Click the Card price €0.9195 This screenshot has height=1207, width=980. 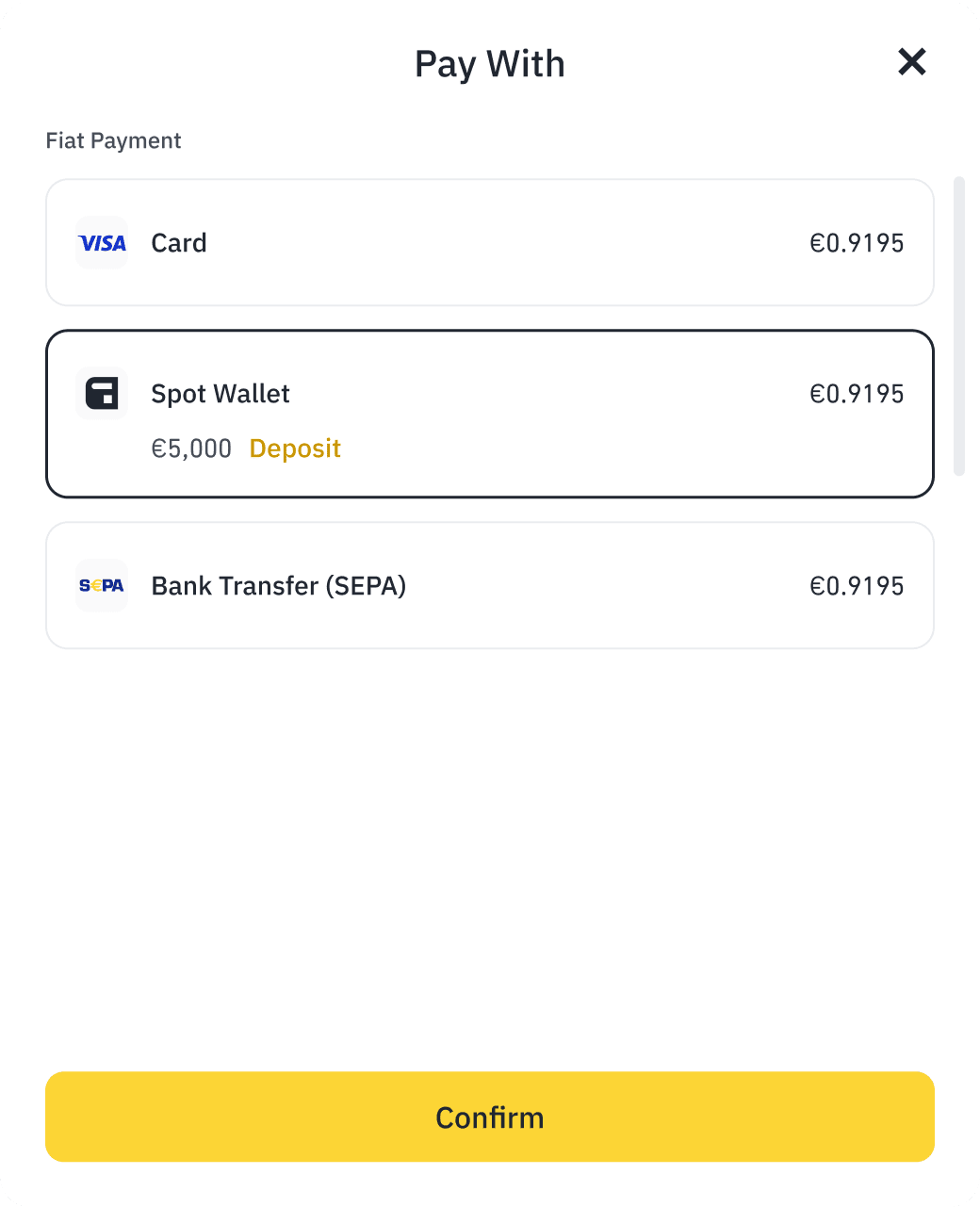click(x=857, y=243)
